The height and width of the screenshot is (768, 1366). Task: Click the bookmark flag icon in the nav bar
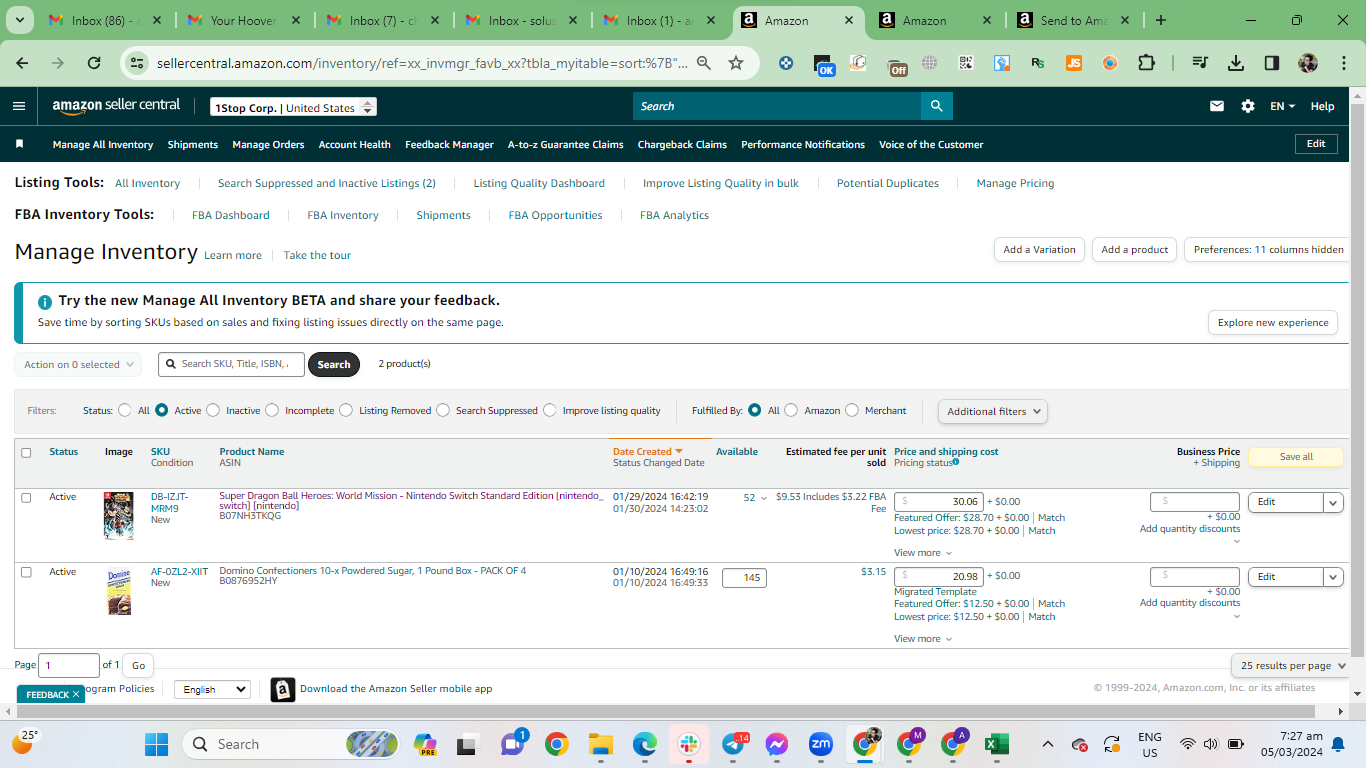[x=19, y=144]
